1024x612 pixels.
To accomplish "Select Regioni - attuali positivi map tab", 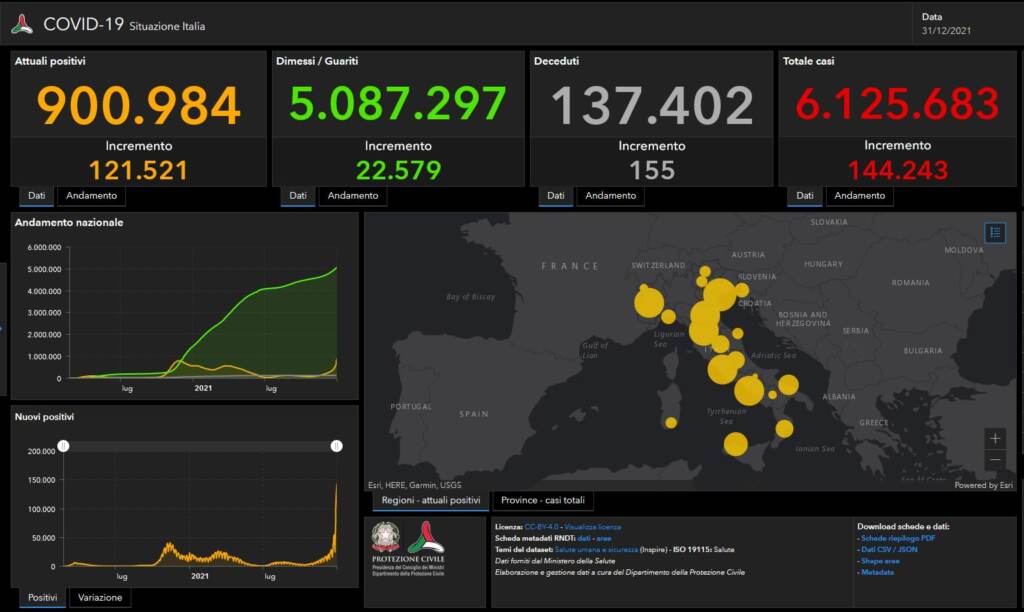I will click(431, 500).
